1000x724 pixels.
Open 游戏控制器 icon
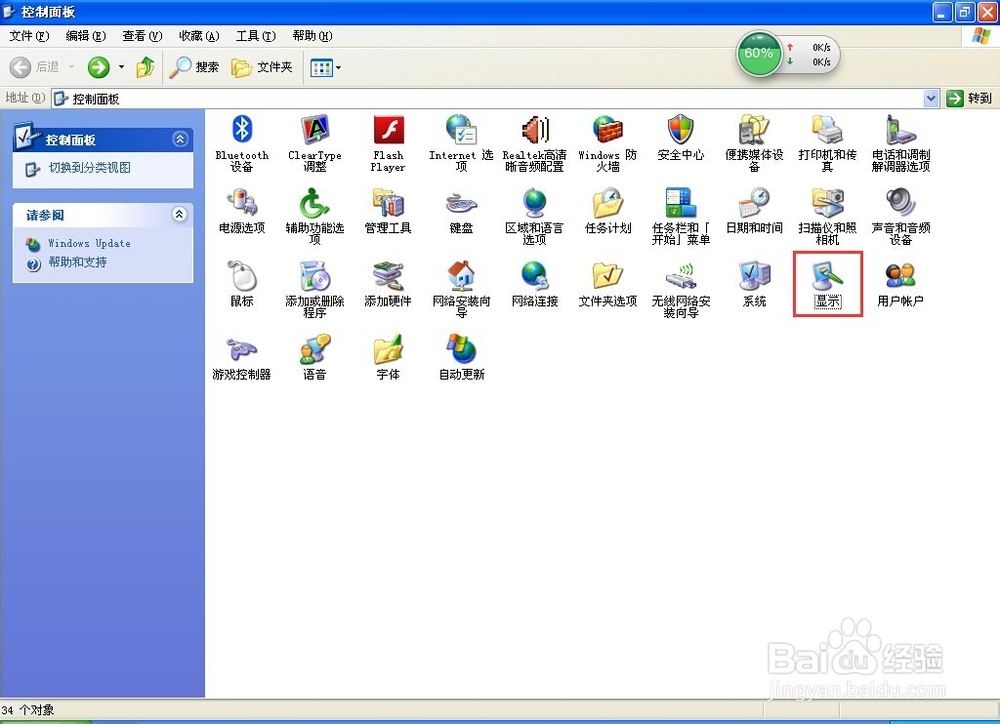pyautogui.click(x=242, y=357)
